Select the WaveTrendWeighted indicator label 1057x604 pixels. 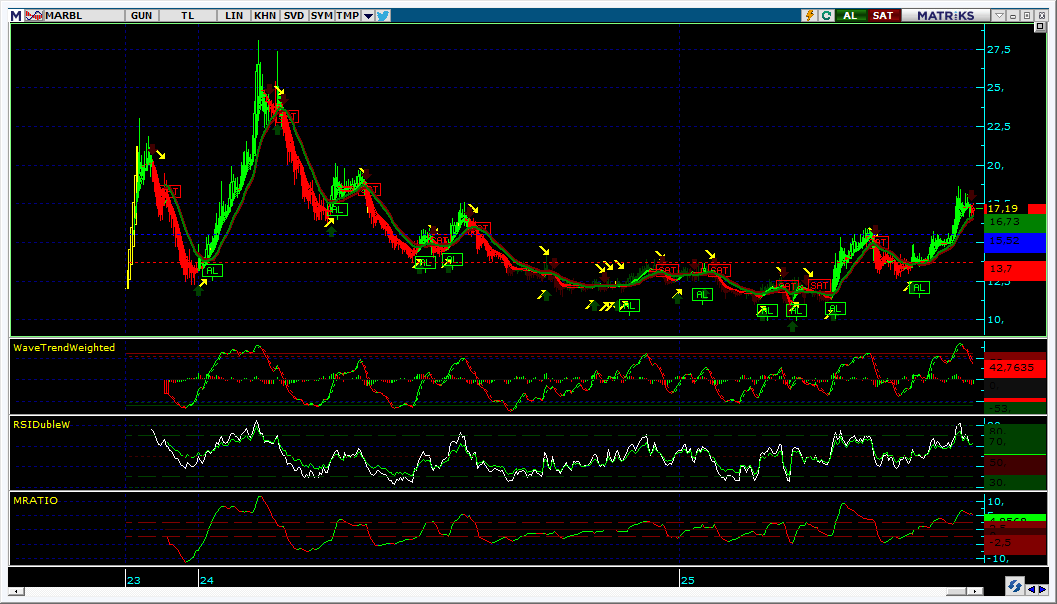[64, 348]
